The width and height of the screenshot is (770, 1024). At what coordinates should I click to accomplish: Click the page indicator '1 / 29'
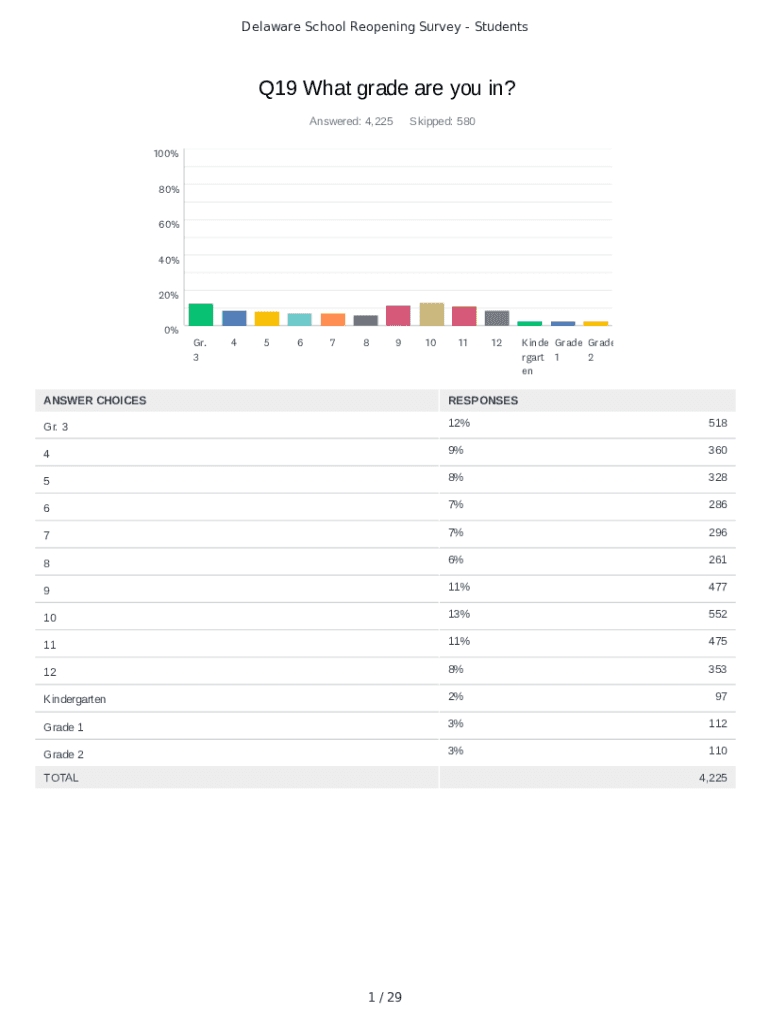click(385, 997)
